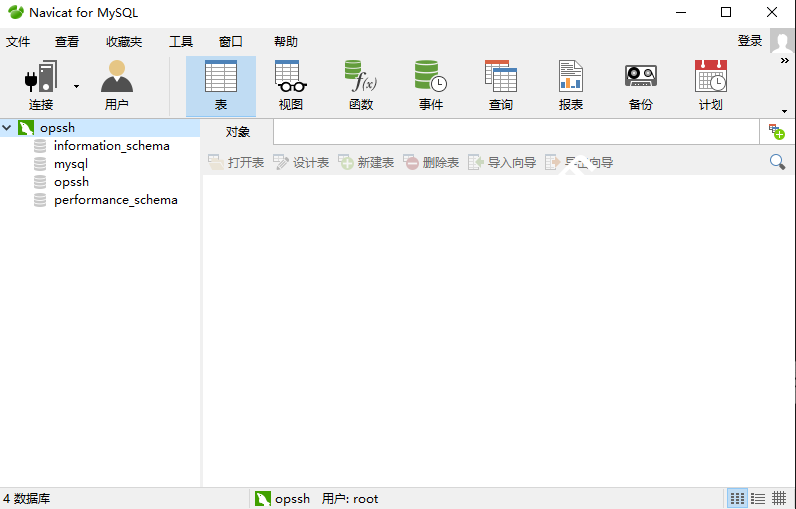Click the export wizard button
Image resolution: width=796 pixels, height=509 pixels.
[579, 162]
